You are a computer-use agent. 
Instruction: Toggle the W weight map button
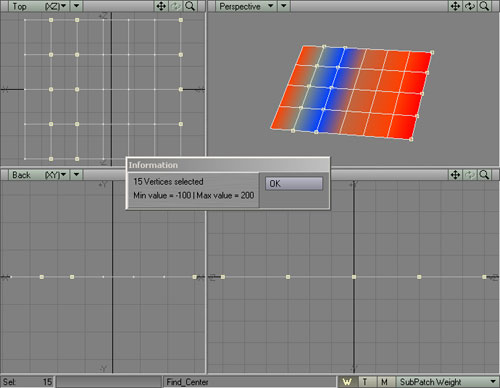[x=347, y=382]
